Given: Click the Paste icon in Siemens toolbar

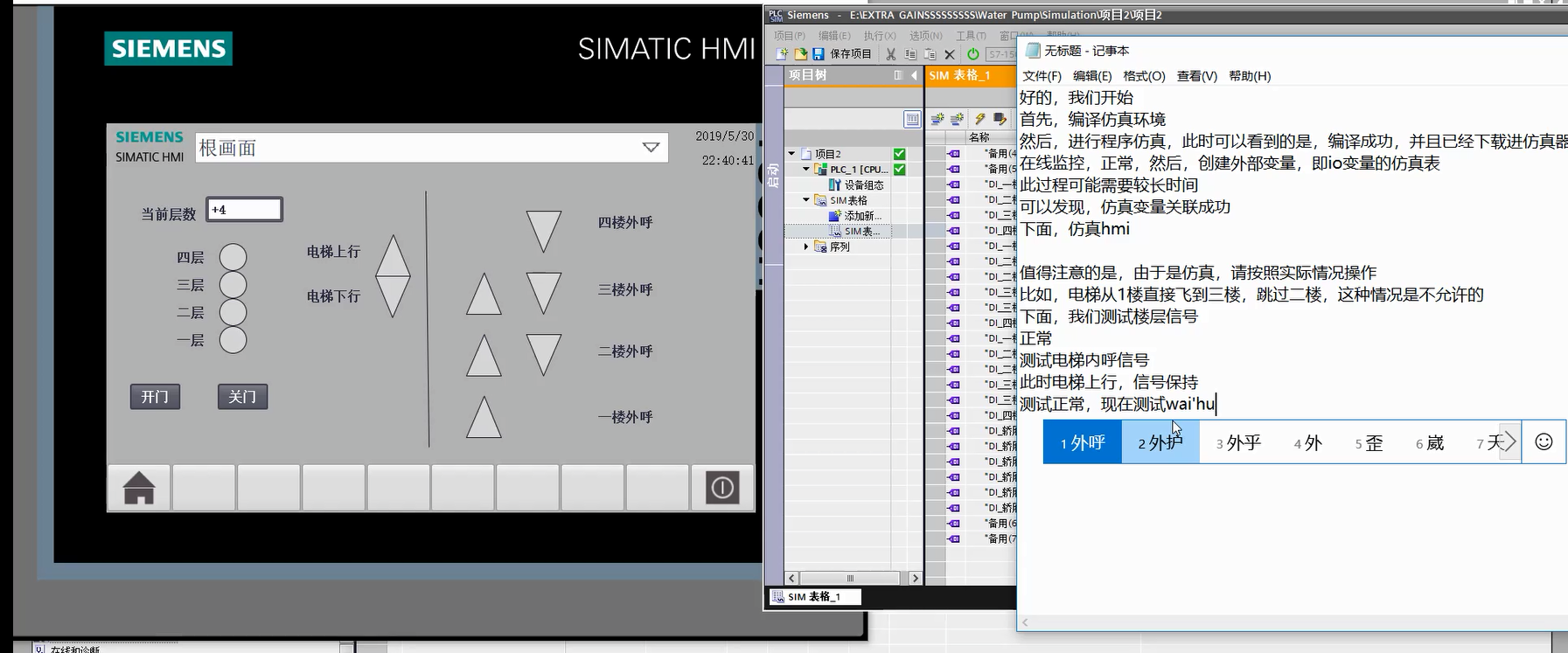Looking at the screenshot, I should 930,54.
